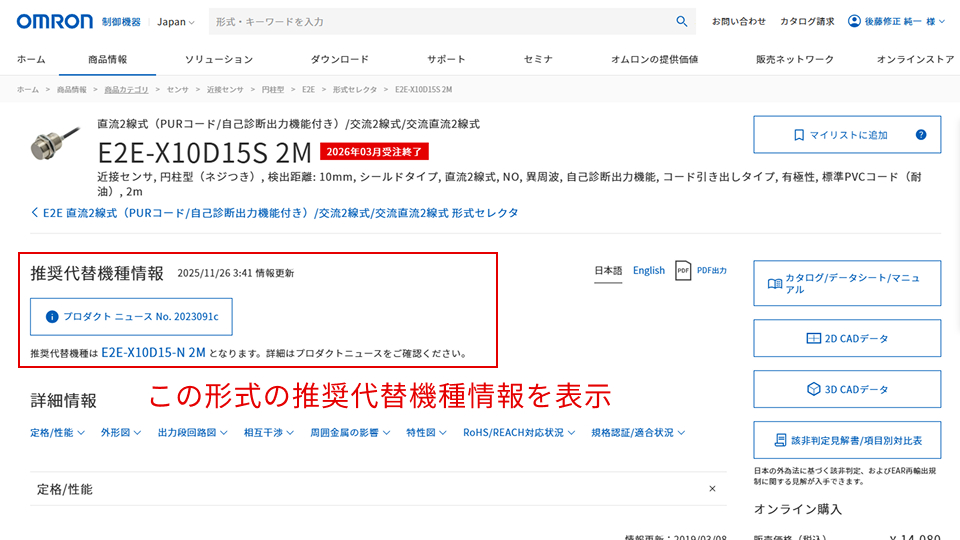The height and width of the screenshot is (540, 960).
Task: Expand the 定格/性能 anchor link
Action: click(60, 433)
